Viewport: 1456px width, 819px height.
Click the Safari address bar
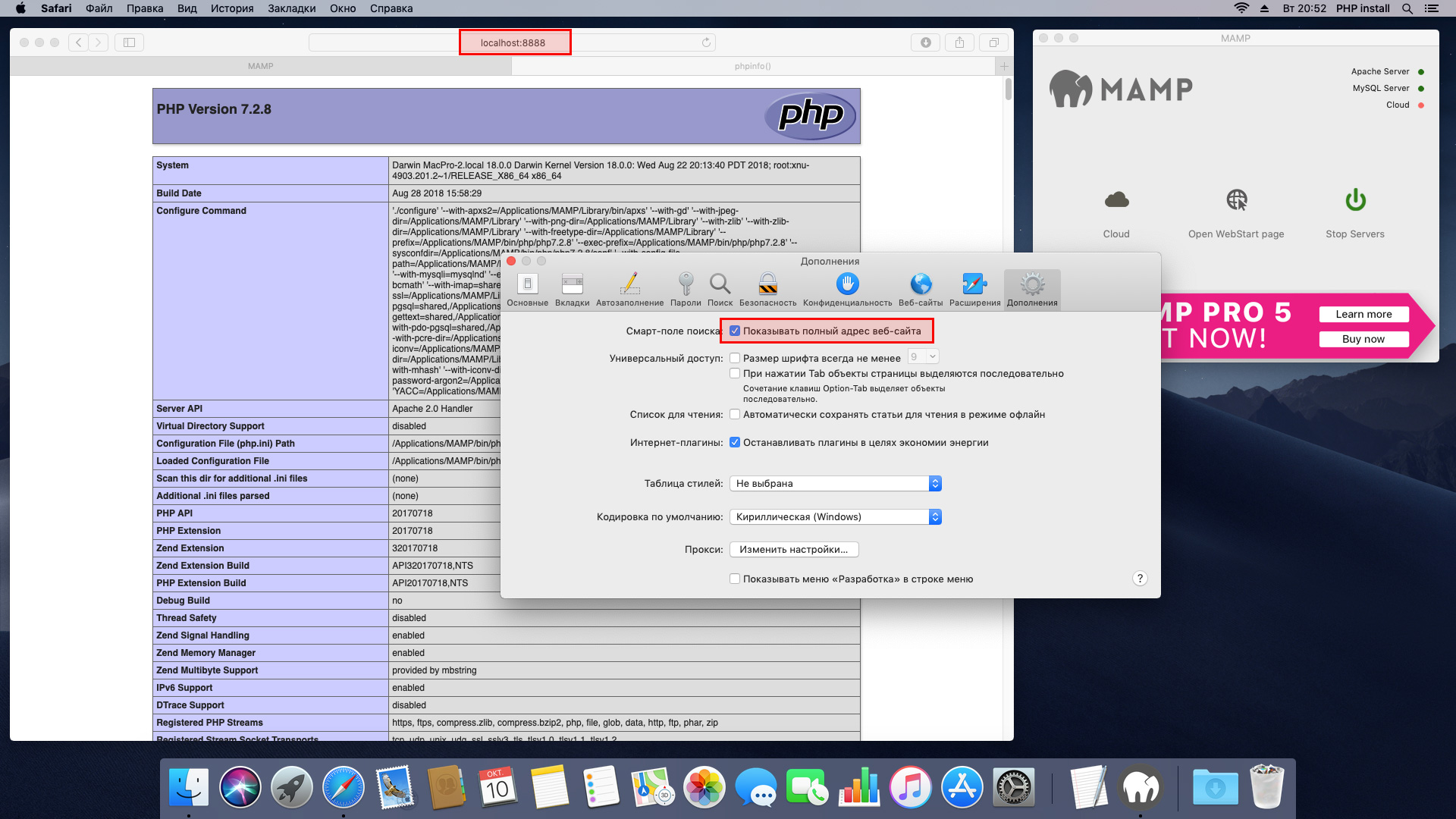[x=513, y=42]
